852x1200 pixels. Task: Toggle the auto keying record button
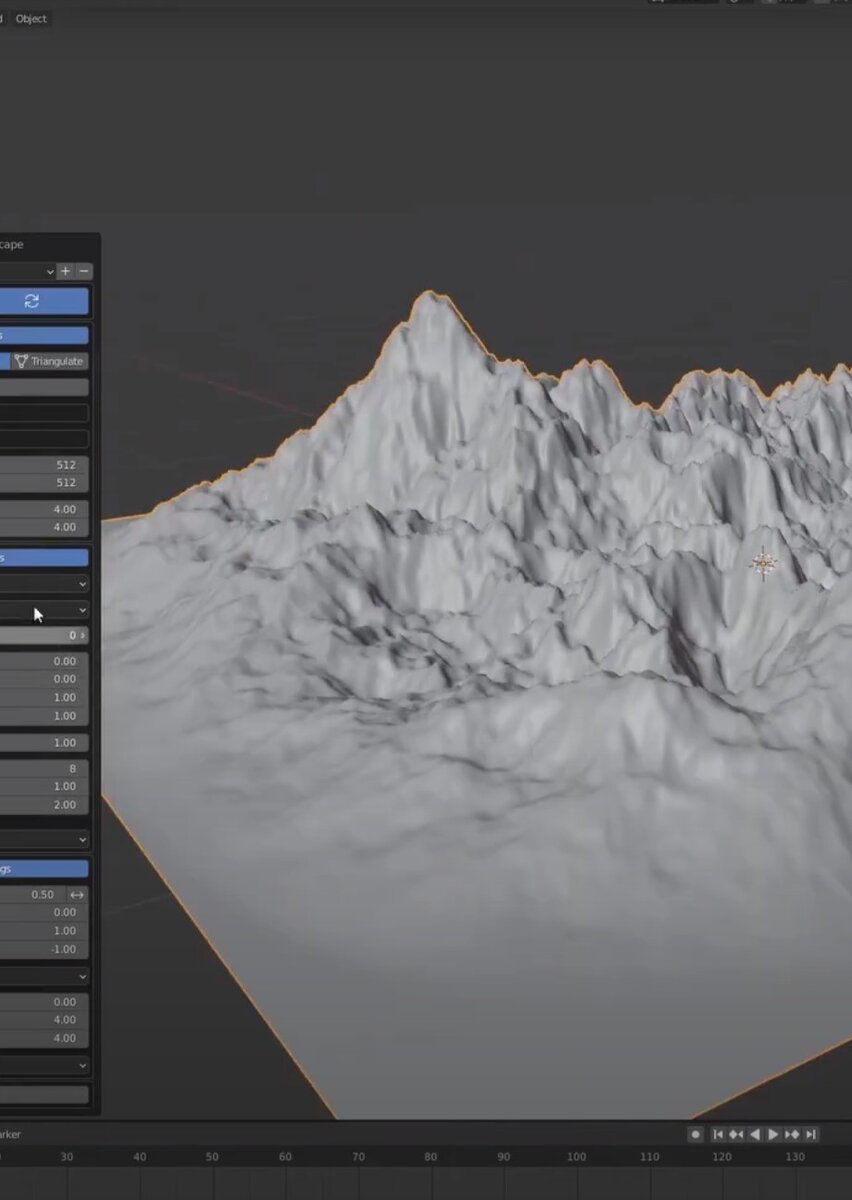pos(696,1134)
